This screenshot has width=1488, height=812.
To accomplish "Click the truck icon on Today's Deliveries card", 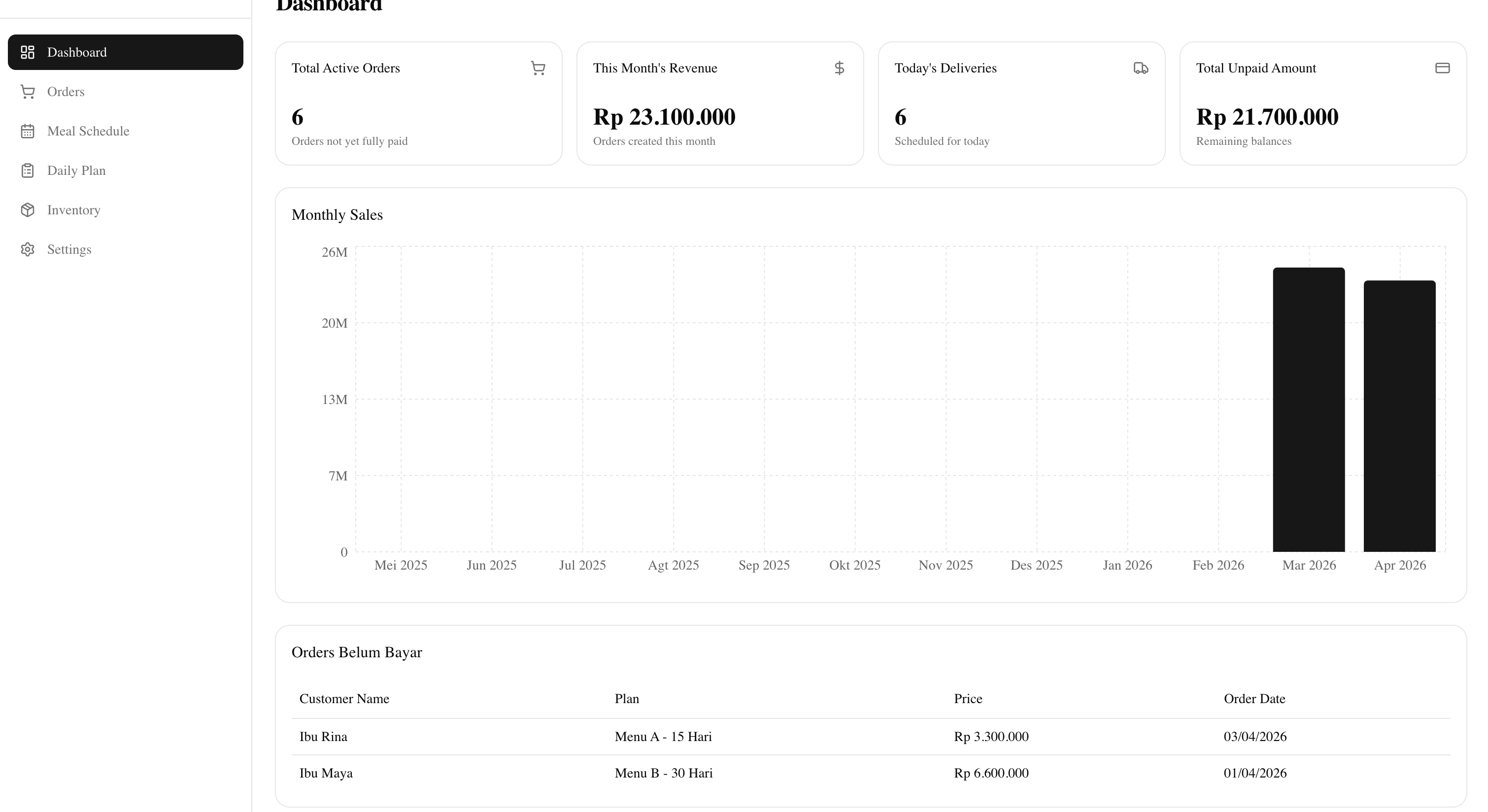I will pos(1141,68).
